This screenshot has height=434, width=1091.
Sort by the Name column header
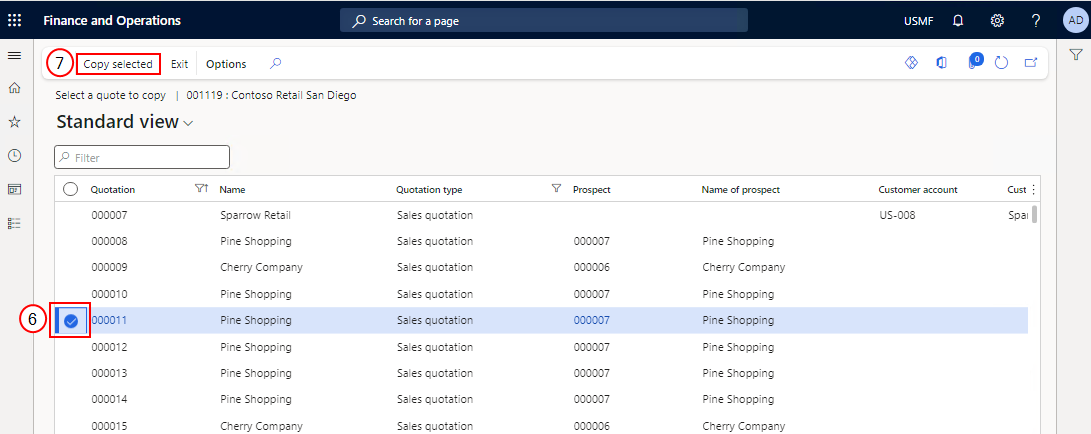click(x=232, y=190)
